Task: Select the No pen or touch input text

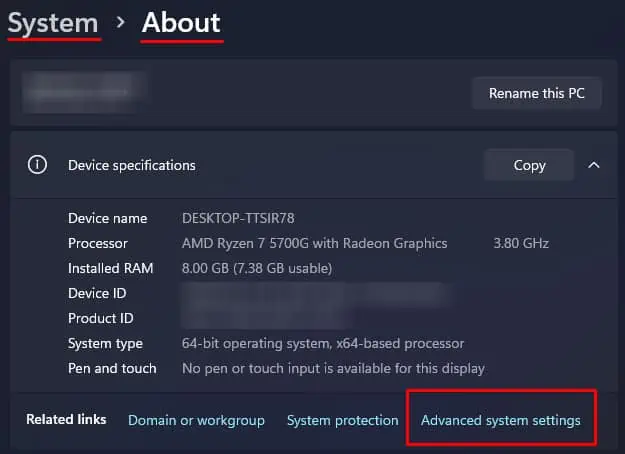Action: tap(333, 369)
